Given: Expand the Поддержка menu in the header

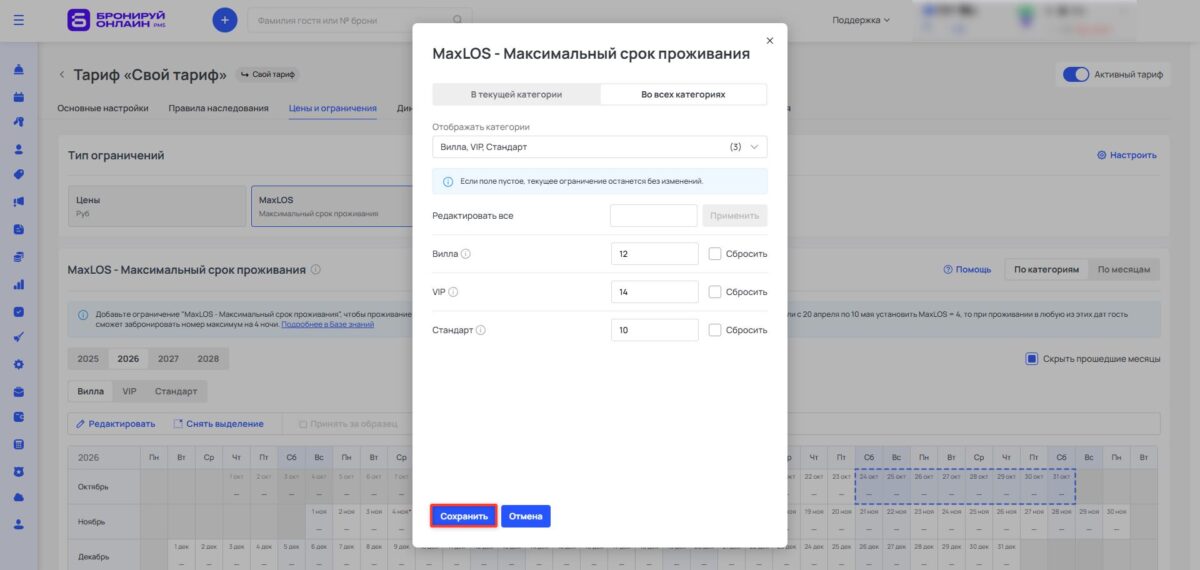Looking at the screenshot, I should click(x=860, y=19).
